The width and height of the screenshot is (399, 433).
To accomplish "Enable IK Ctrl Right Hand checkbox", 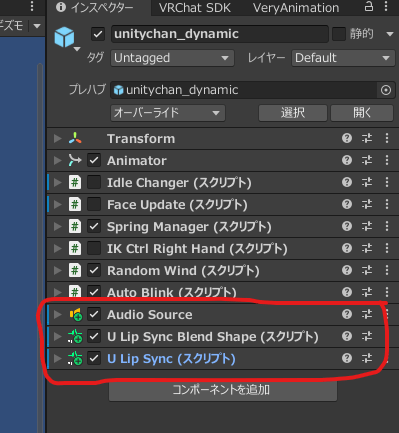I will [94, 248].
